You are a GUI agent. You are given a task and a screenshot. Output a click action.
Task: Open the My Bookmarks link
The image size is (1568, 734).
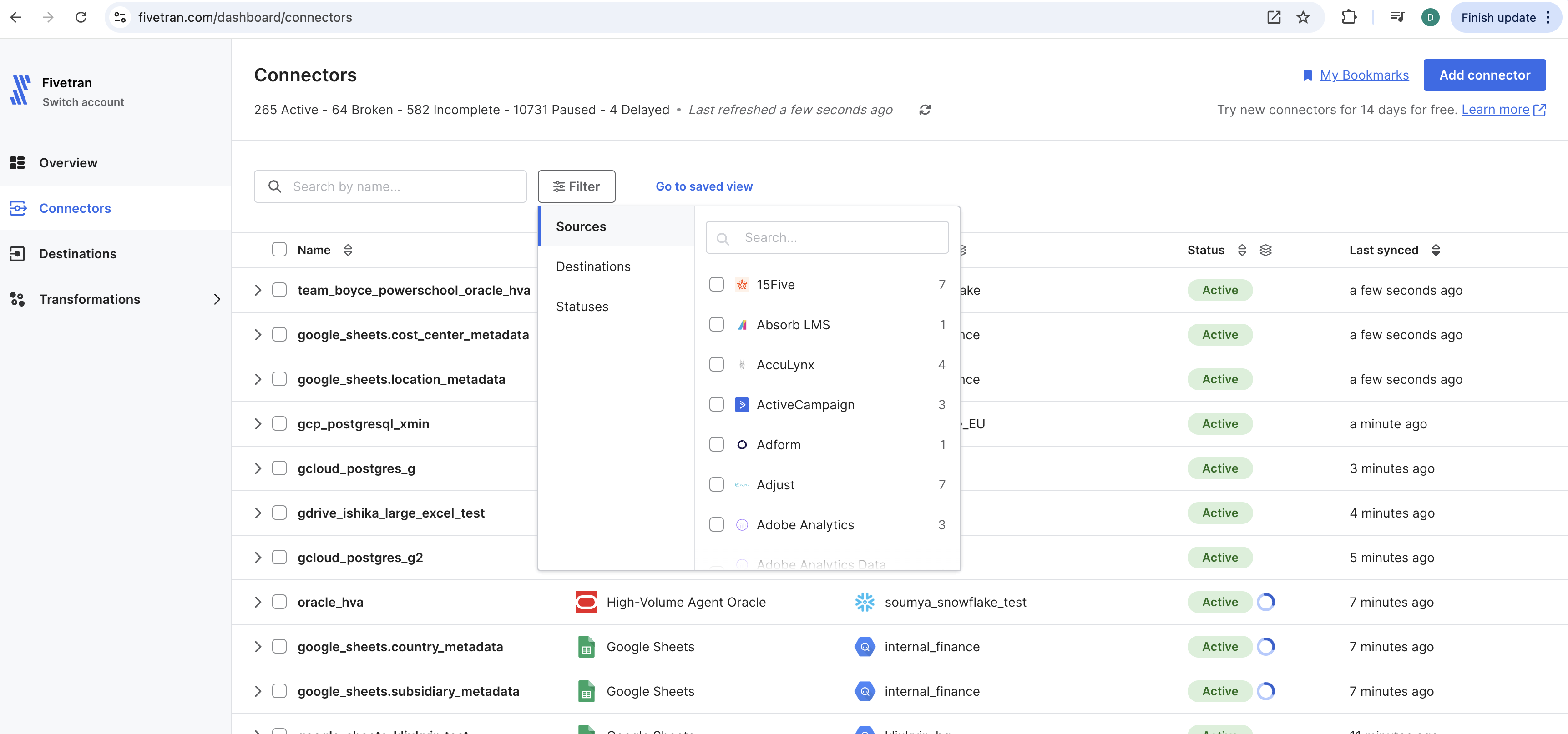pos(1364,75)
